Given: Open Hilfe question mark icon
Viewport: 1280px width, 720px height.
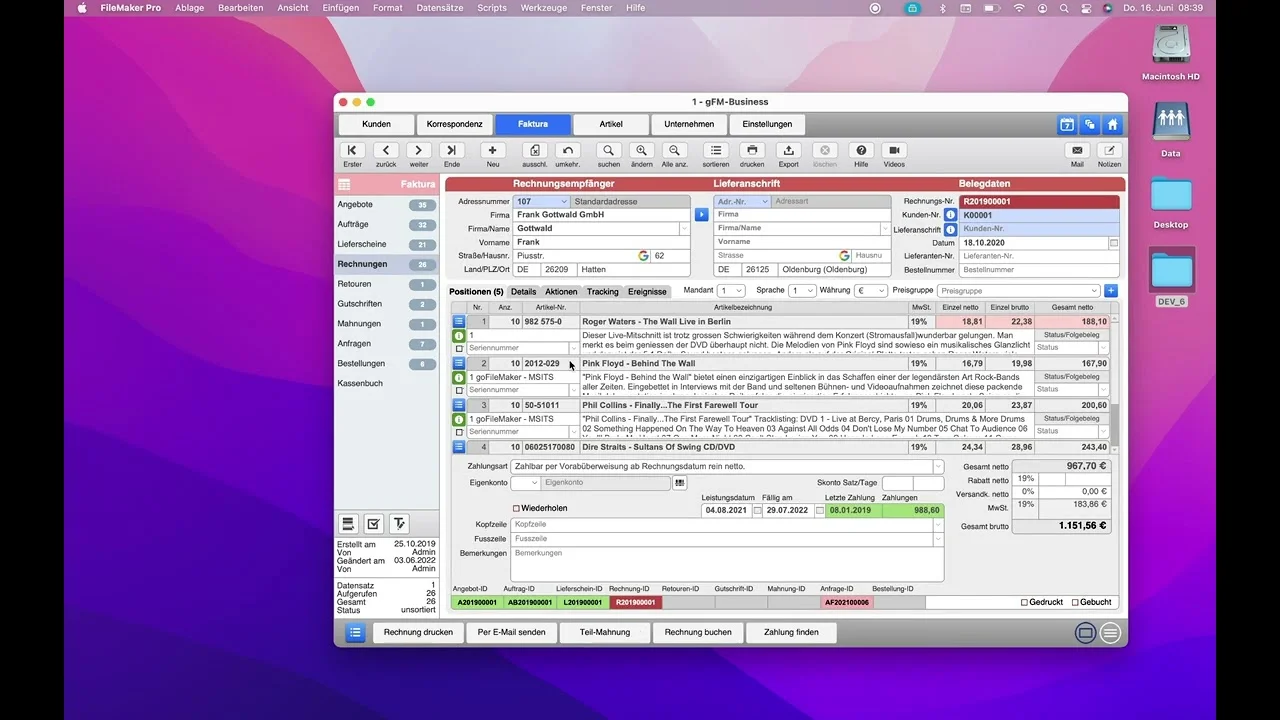Looking at the screenshot, I should 861,150.
